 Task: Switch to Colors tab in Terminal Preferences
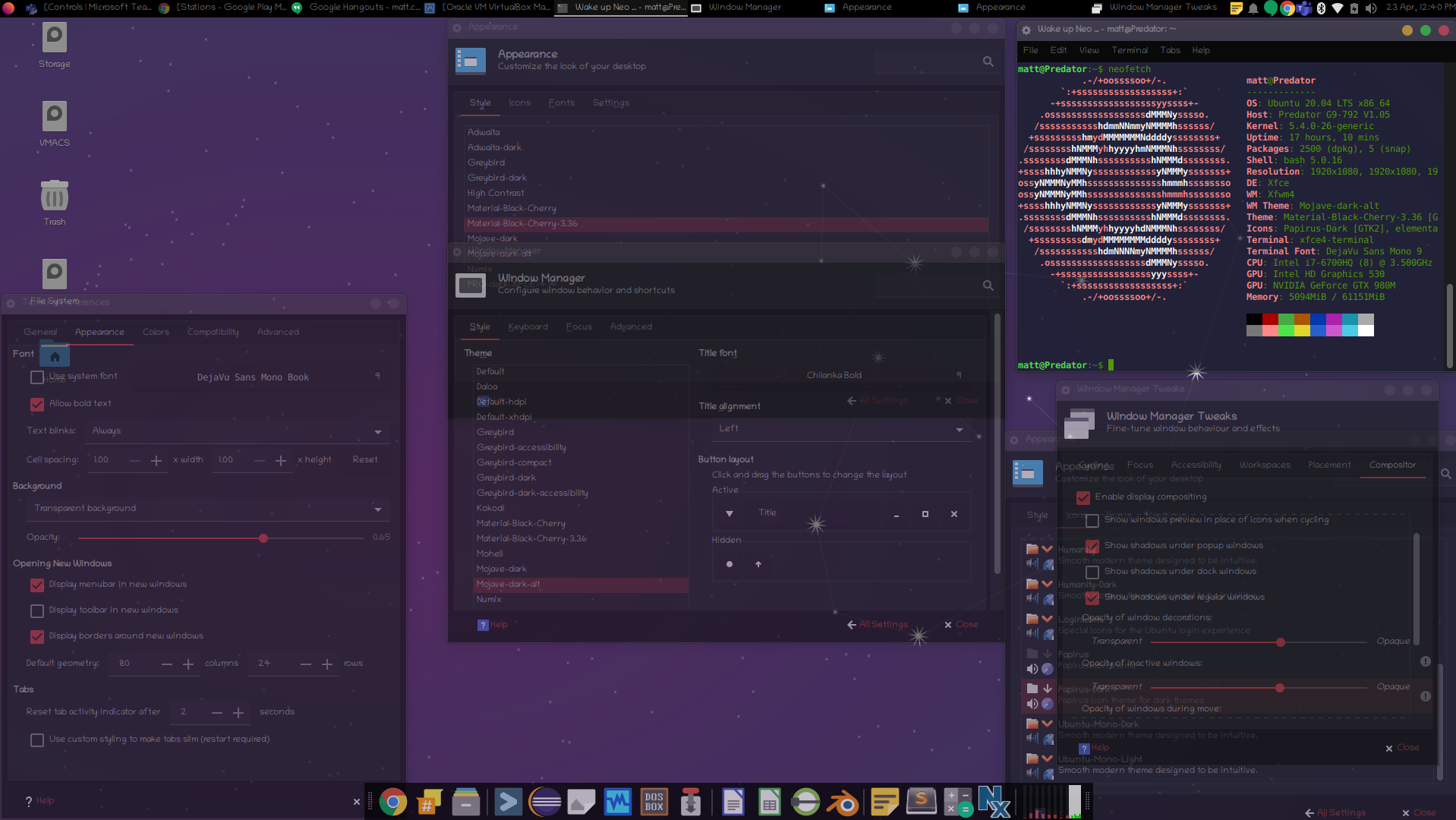tap(156, 333)
